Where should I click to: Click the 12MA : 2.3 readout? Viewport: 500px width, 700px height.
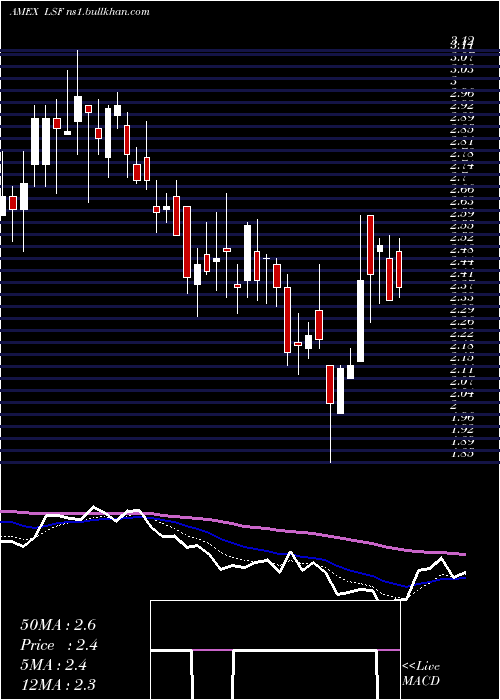pyautogui.click(x=58, y=684)
